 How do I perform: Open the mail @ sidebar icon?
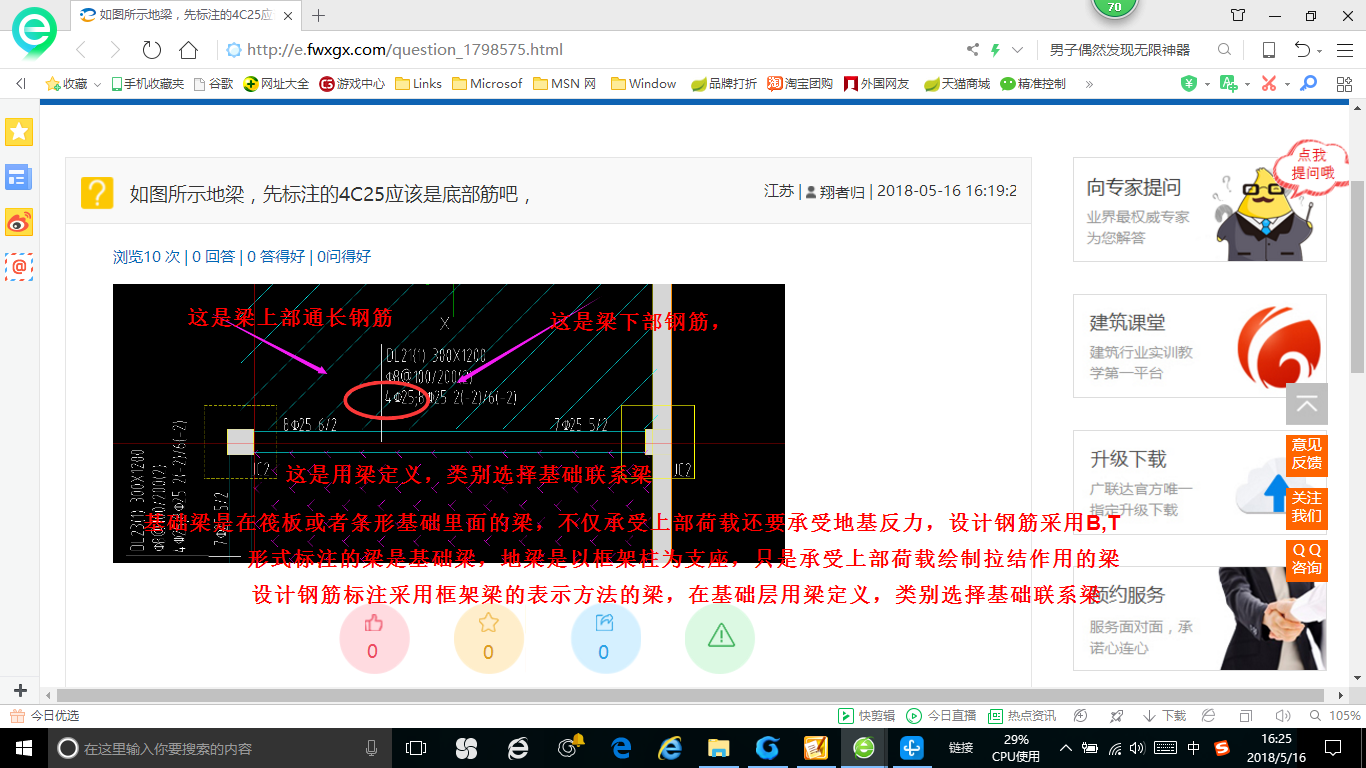point(19,266)
